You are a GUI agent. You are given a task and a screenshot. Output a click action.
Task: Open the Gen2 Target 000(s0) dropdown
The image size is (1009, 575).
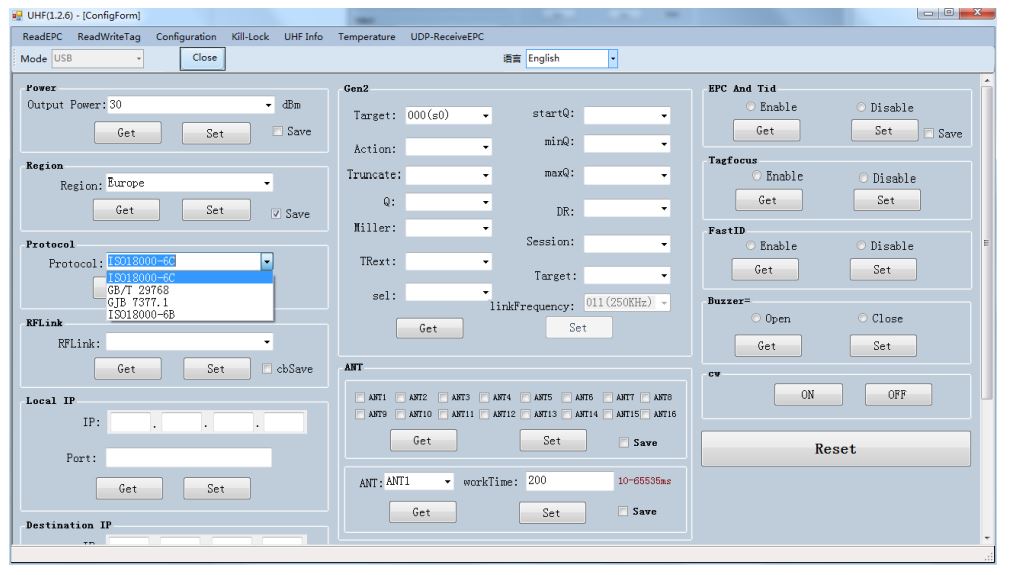pyautogui.click(x=485, y=116)
